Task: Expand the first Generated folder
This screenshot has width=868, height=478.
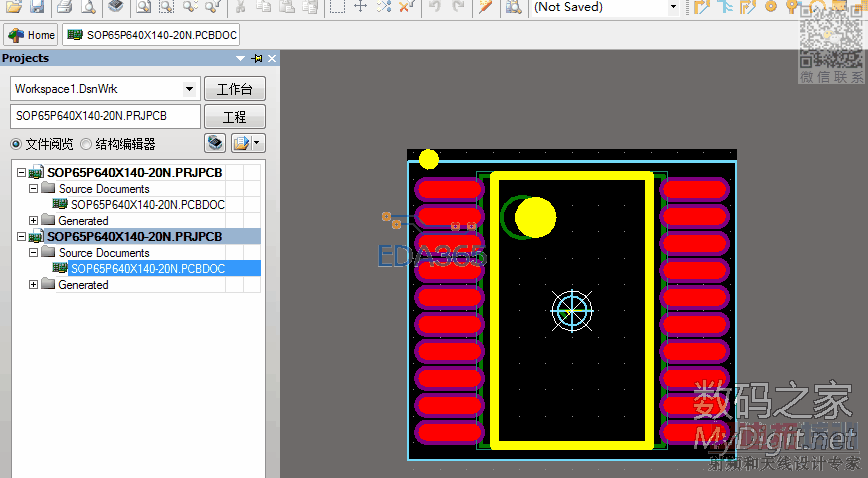Action: [33, 221]
